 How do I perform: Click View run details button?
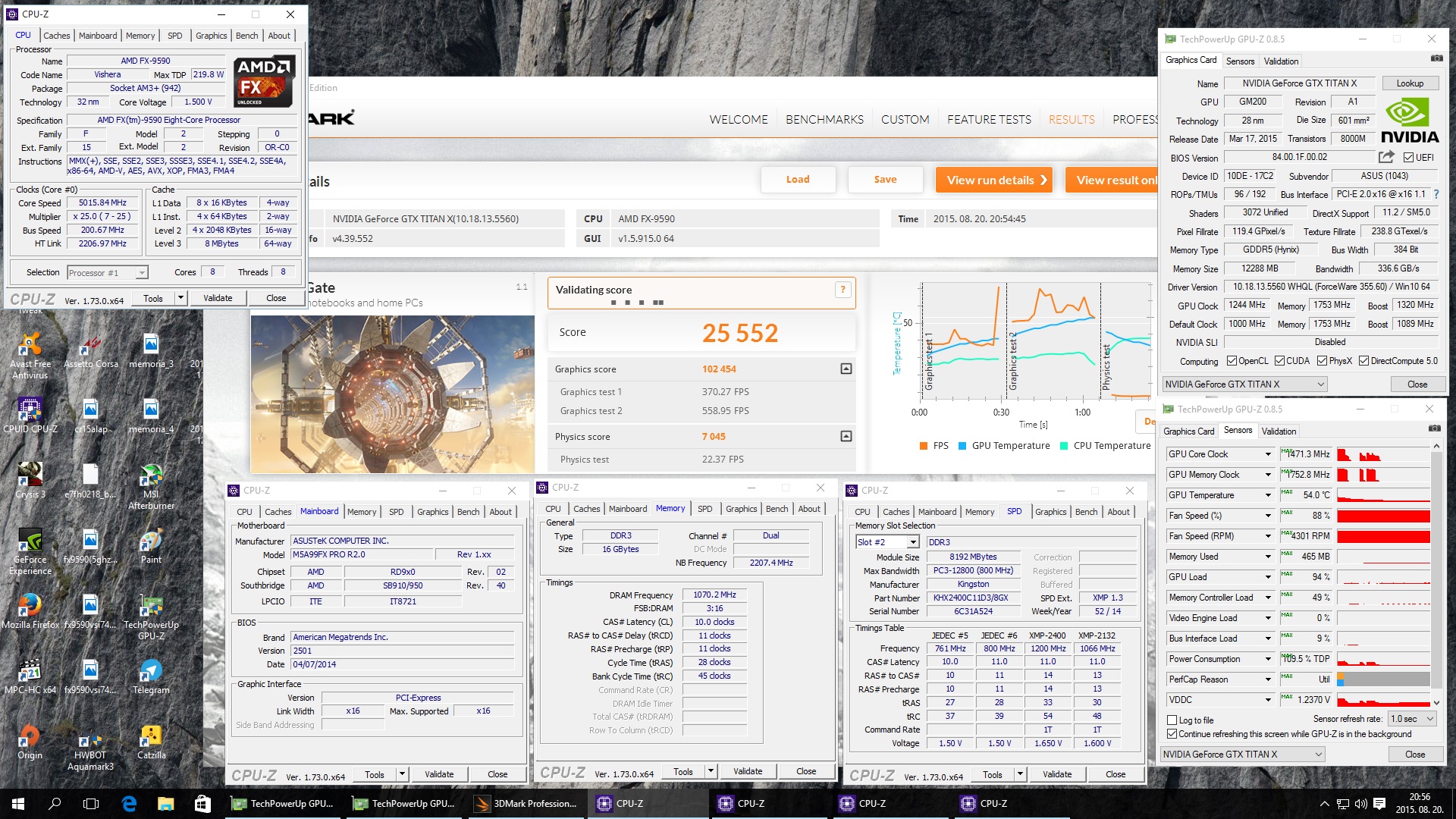pyautogui.click(x=994, y=180)
